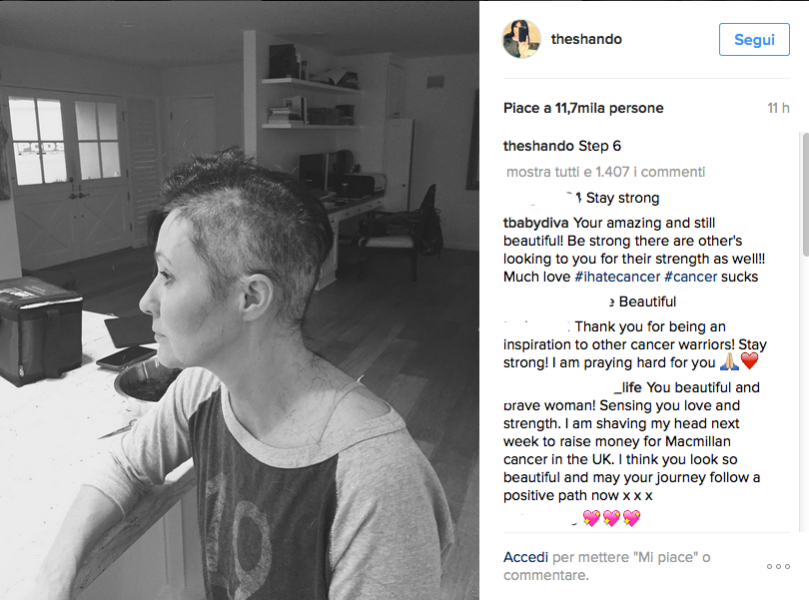Open the 11 h post timestamp
Image resolution: width=809 pixels, height=600 pixels.
pos(778,108)
